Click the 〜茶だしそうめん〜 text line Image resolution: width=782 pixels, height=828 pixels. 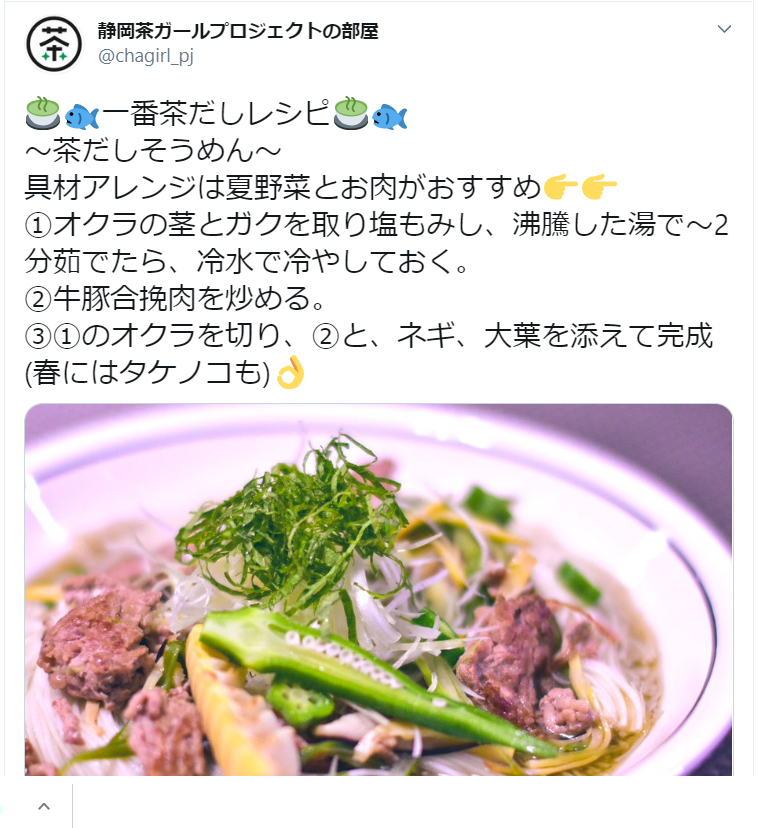(x=153, y=150)
